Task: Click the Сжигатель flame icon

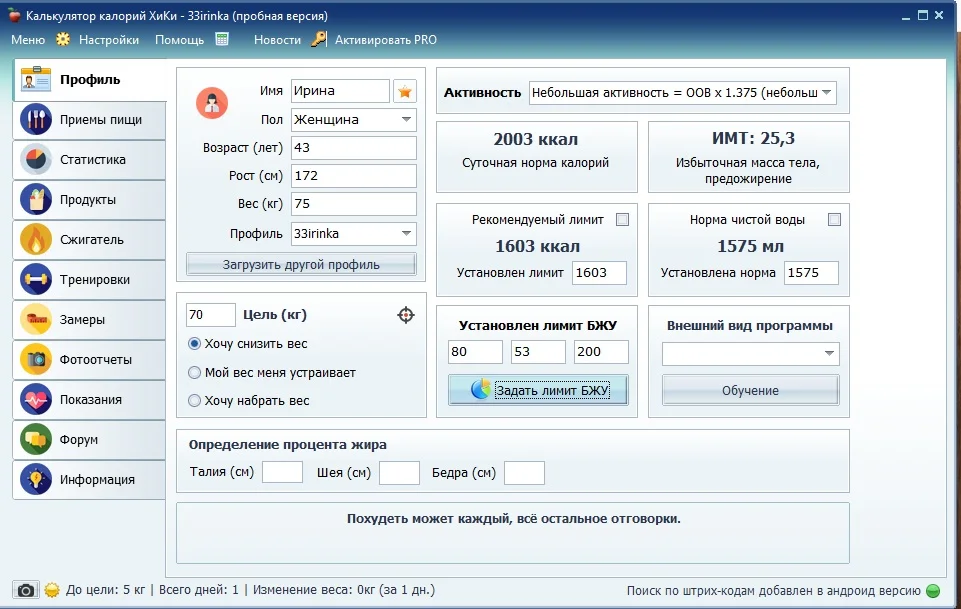Action: click(36, 240)
